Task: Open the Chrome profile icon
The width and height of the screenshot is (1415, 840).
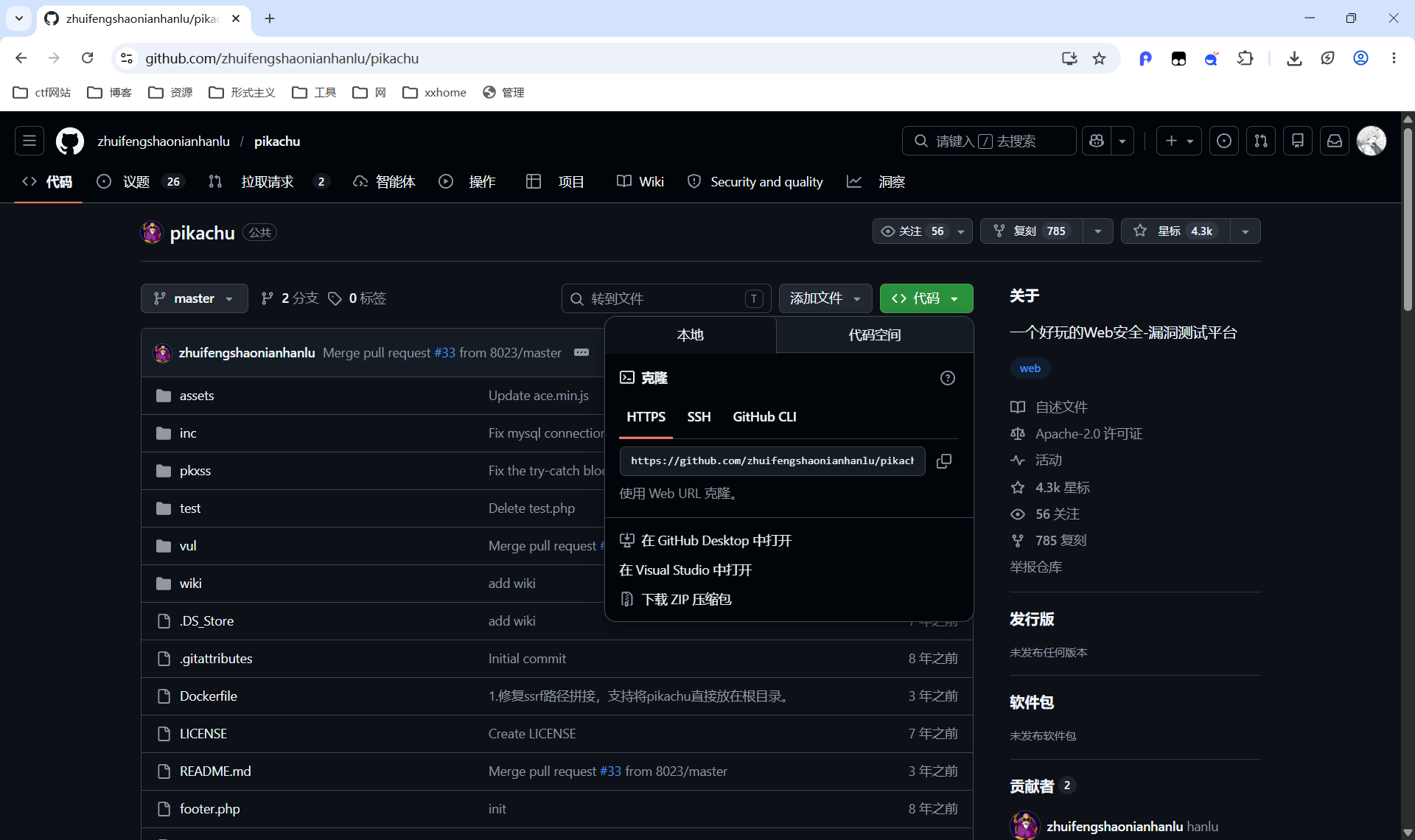Action: 1360,58
